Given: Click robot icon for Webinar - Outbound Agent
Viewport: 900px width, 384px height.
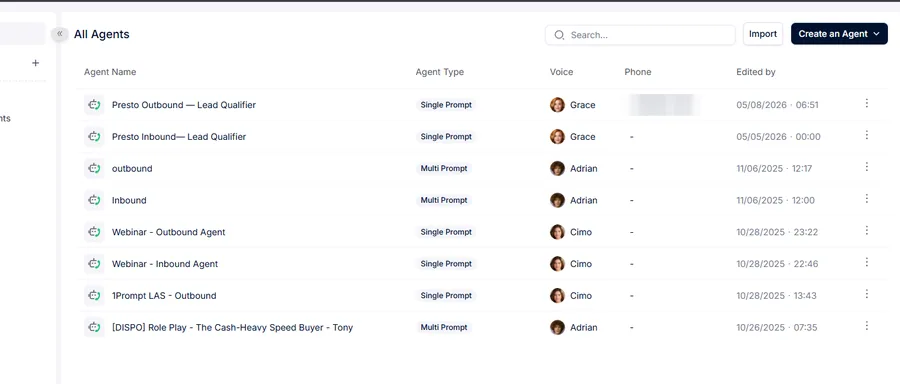Looking at the screenshot, I should tap(94, 232).
